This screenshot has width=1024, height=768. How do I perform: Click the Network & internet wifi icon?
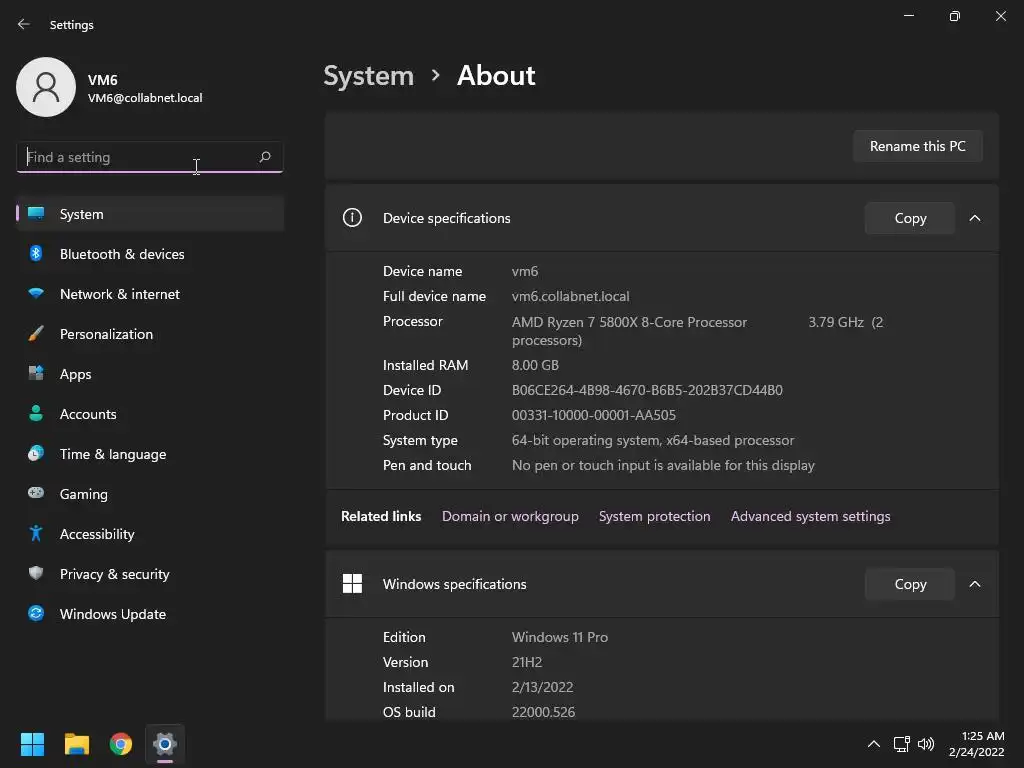36,294
